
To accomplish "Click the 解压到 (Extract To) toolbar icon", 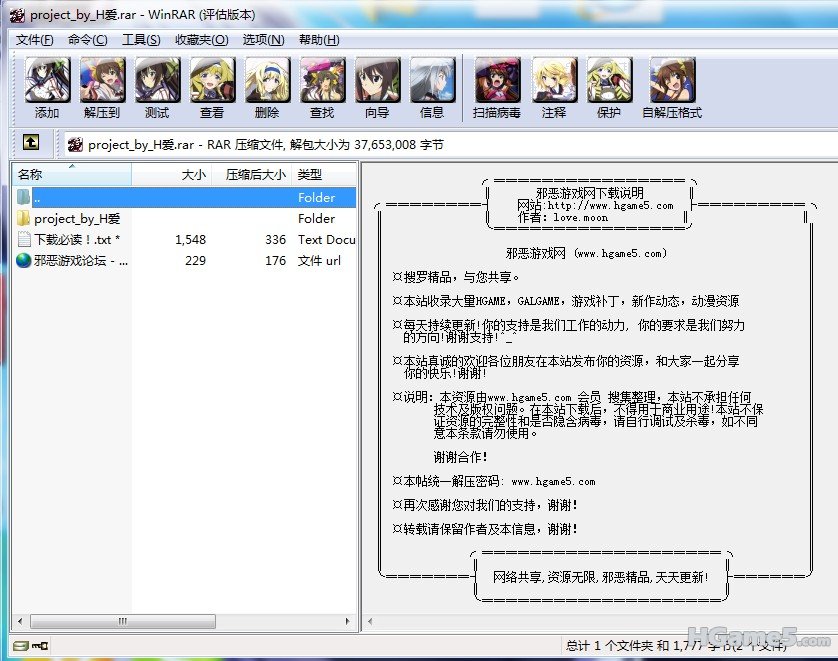I will (102, 80).
